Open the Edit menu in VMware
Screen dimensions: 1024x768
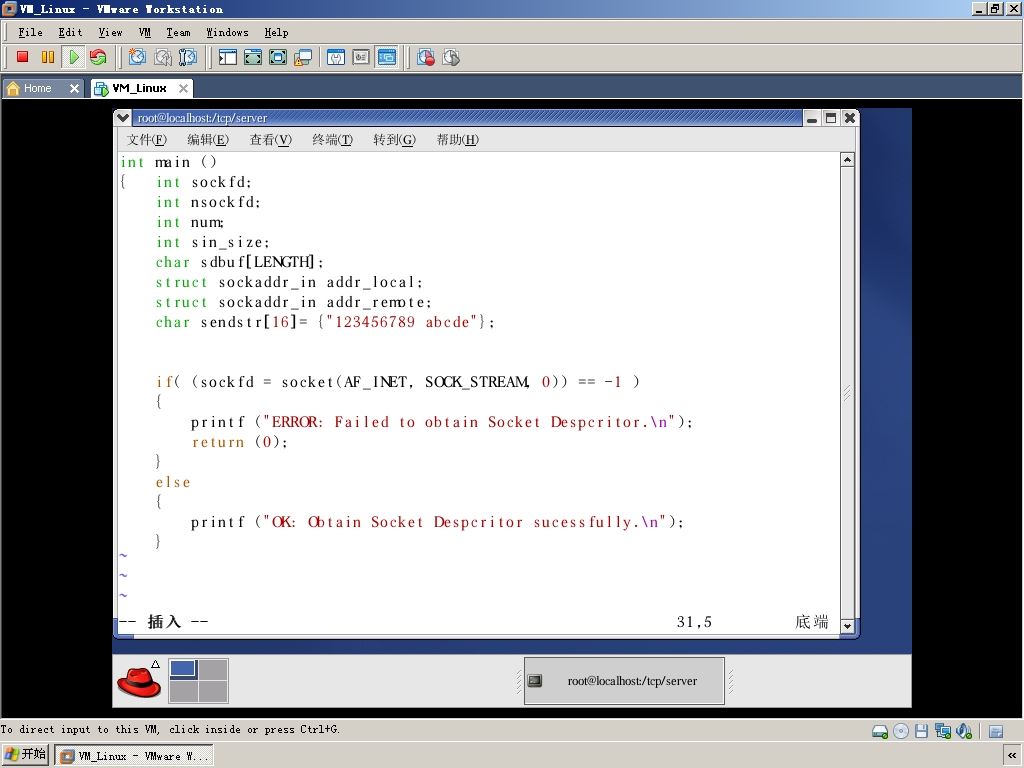(70, 32)
